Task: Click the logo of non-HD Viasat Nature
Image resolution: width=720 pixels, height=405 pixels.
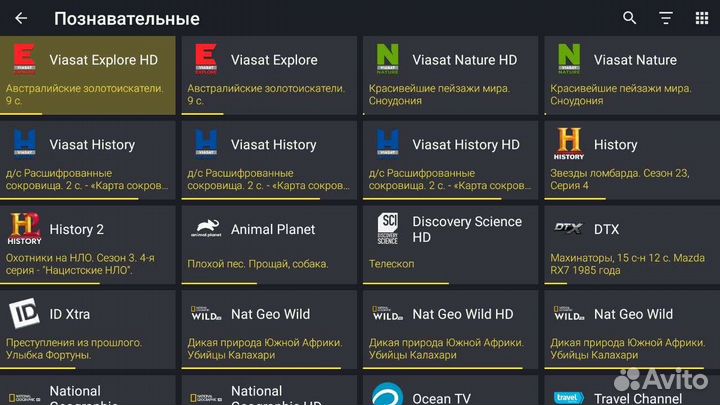Action: coord(569,59)
